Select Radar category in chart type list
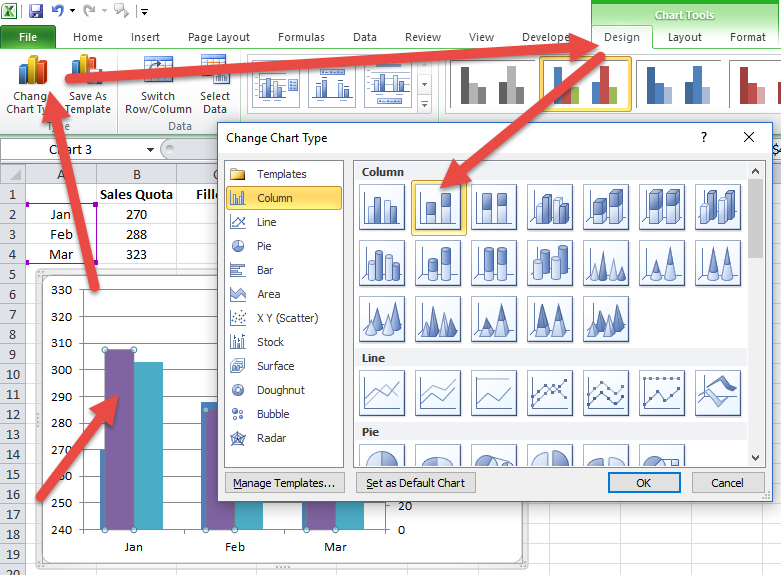The height and width of the screenshot is (575, 781). pos(284,438)
